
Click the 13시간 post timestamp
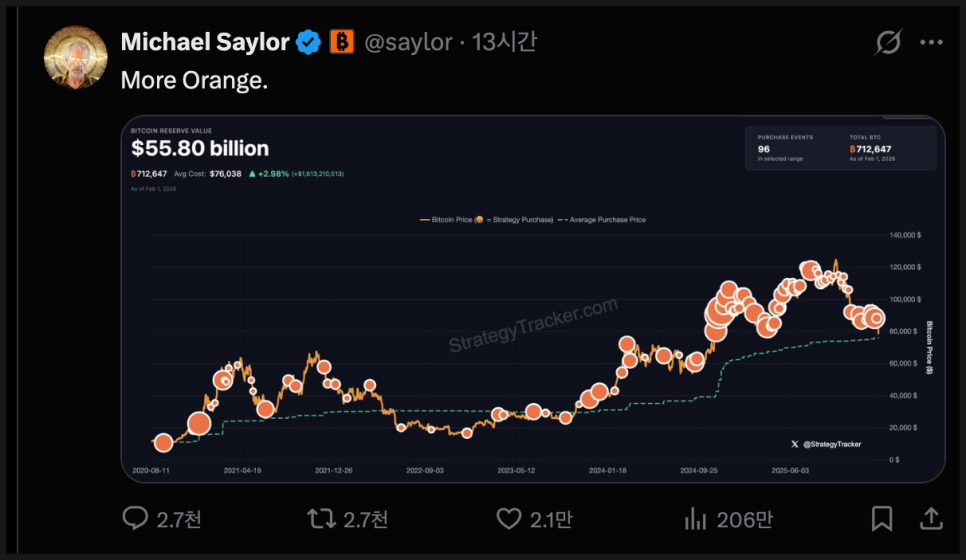tap(505, 42)
